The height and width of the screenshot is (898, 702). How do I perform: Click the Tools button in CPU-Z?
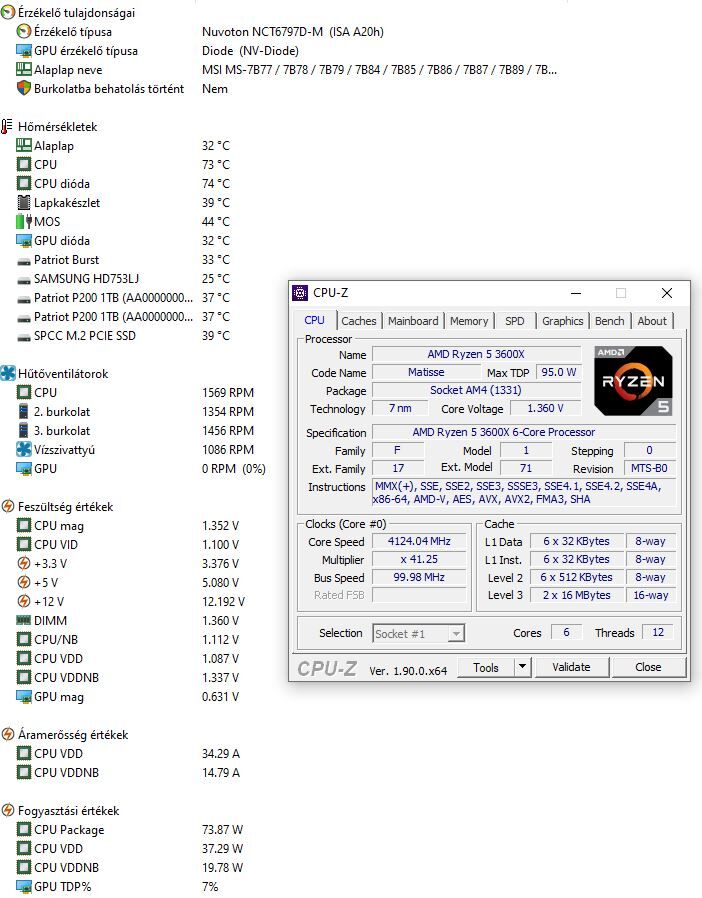point(486,667)
